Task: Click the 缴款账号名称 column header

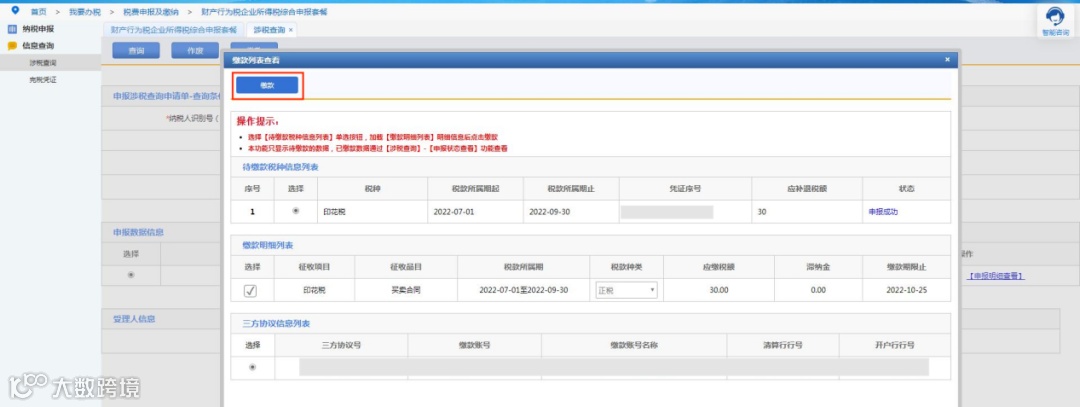Action: [634, 345]
